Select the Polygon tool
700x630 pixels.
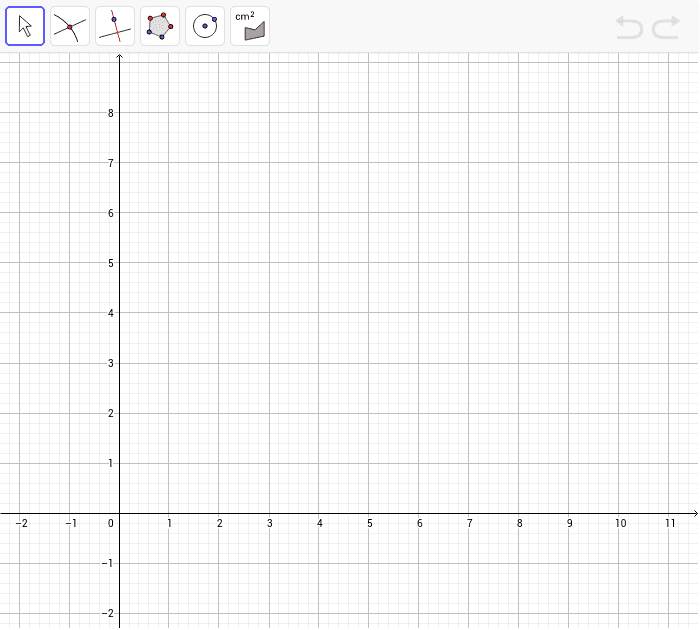[160, 26]
